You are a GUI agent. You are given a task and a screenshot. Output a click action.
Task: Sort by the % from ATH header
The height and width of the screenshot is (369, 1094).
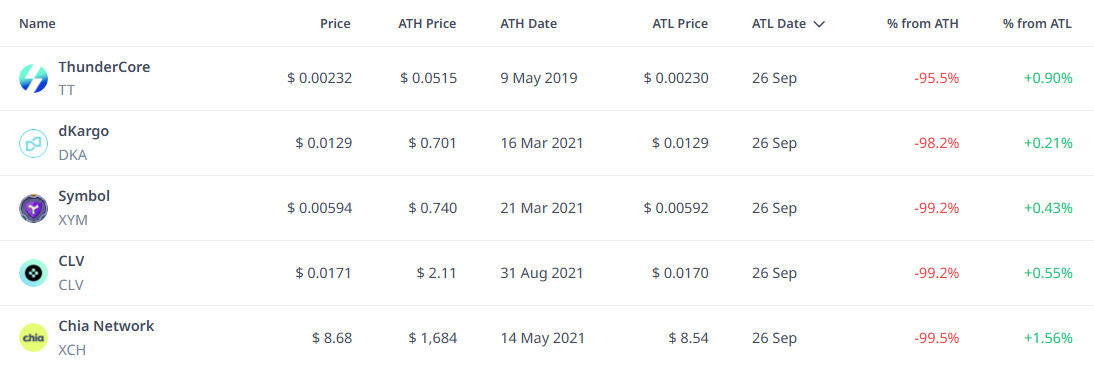pos(922,24)
